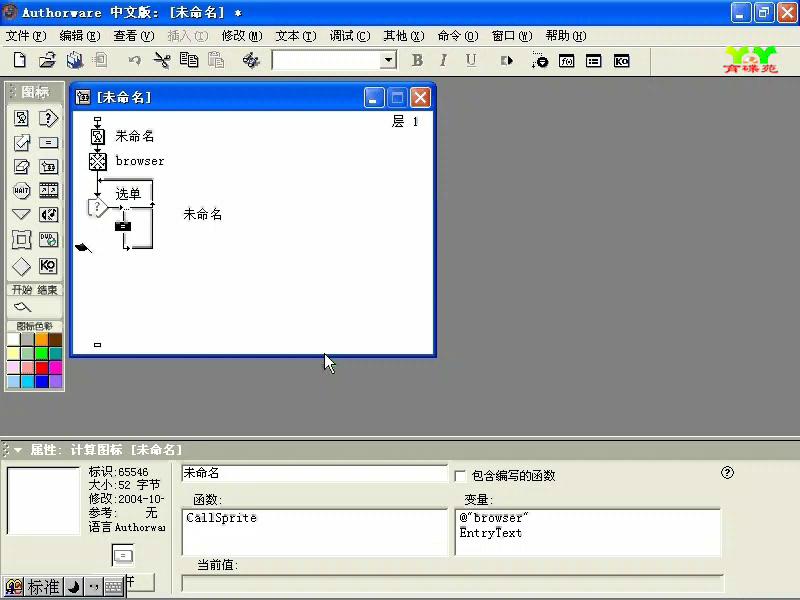Open the 查看 (View) menu
Viewport: 800px width, 600px height.
pyautogui.click(x=134, y=36)
